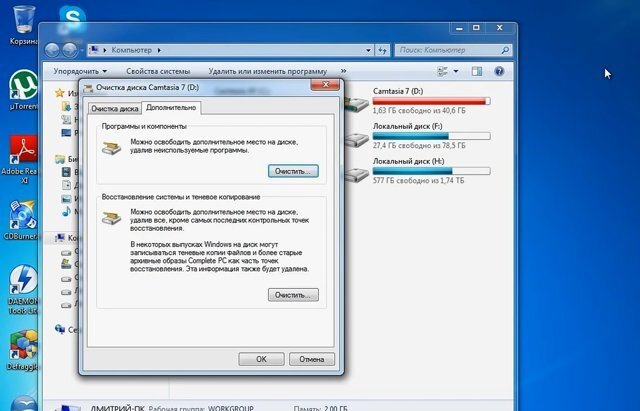Viewport: 640px width, 411px height.
Task: Toggle the preview pane icon
Action: point(477,71)
